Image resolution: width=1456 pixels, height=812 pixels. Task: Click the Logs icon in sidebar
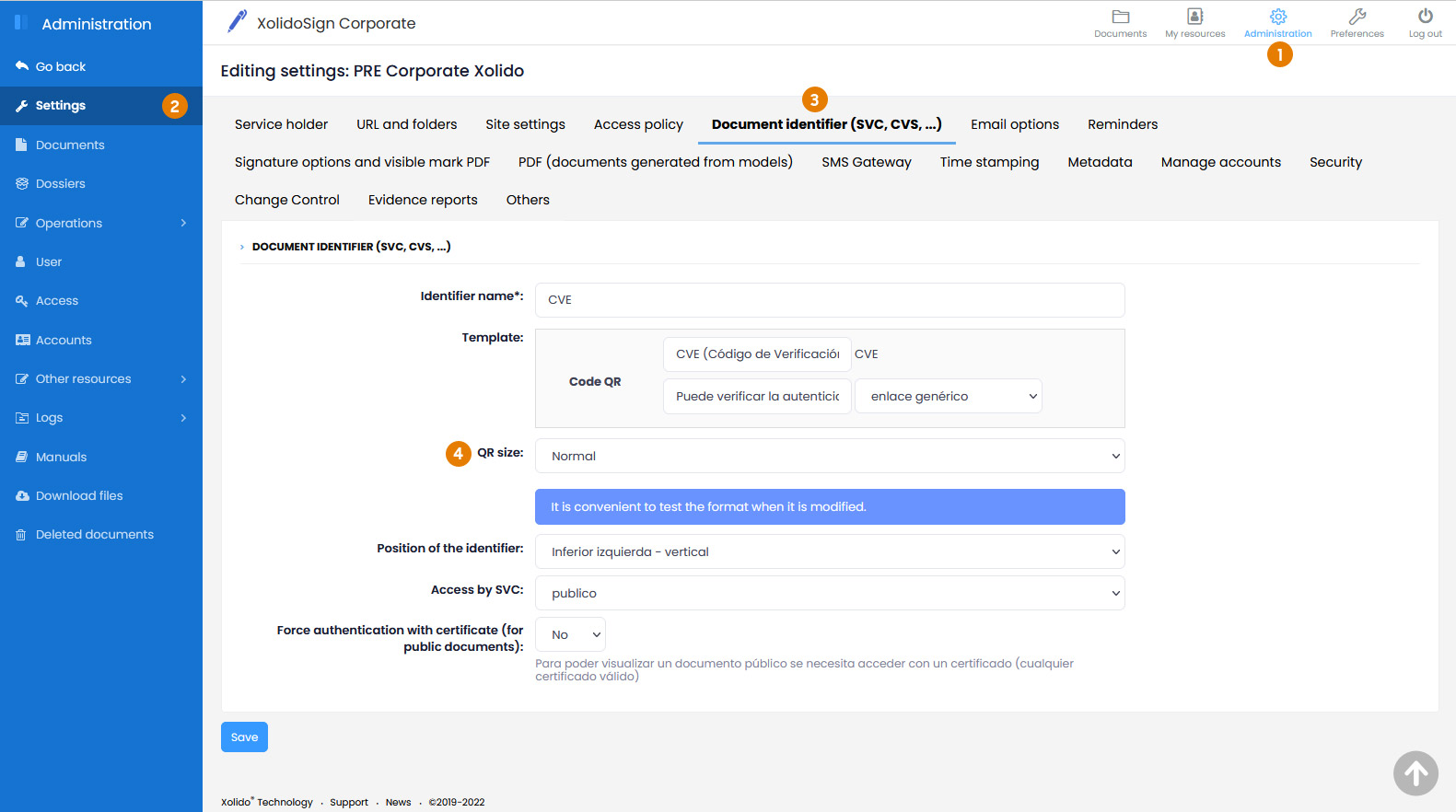(x=22, y=418)
